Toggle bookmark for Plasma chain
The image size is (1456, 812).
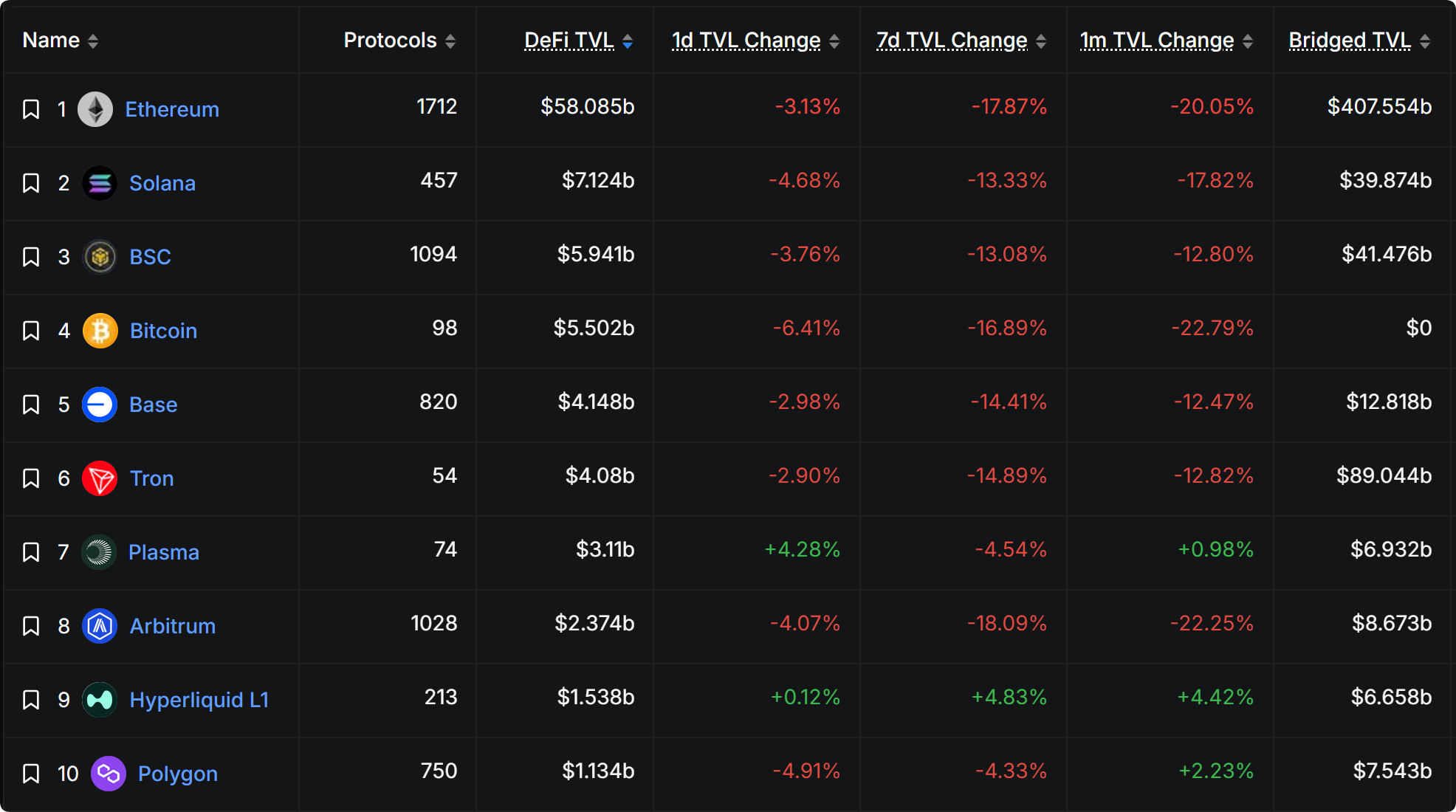click(31, 552)
